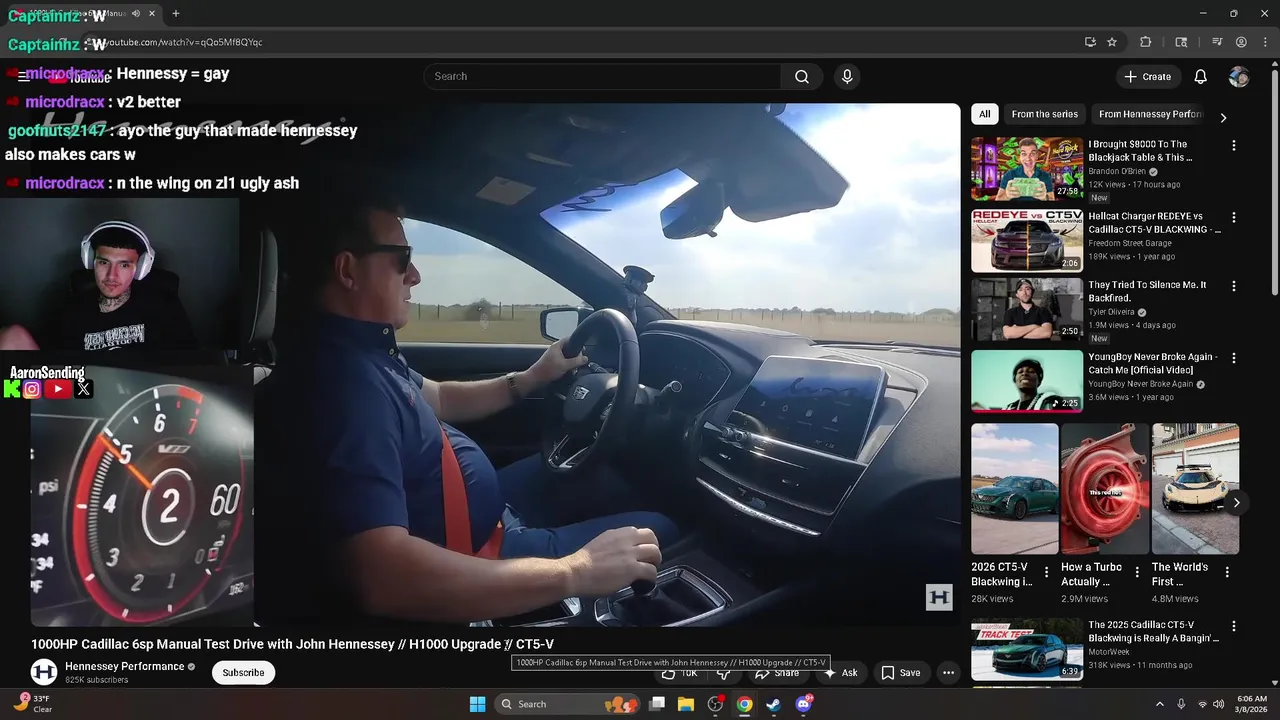Open more actions menu under the video
Viewport: 1280px width, 720px height.
click(948, 673)
